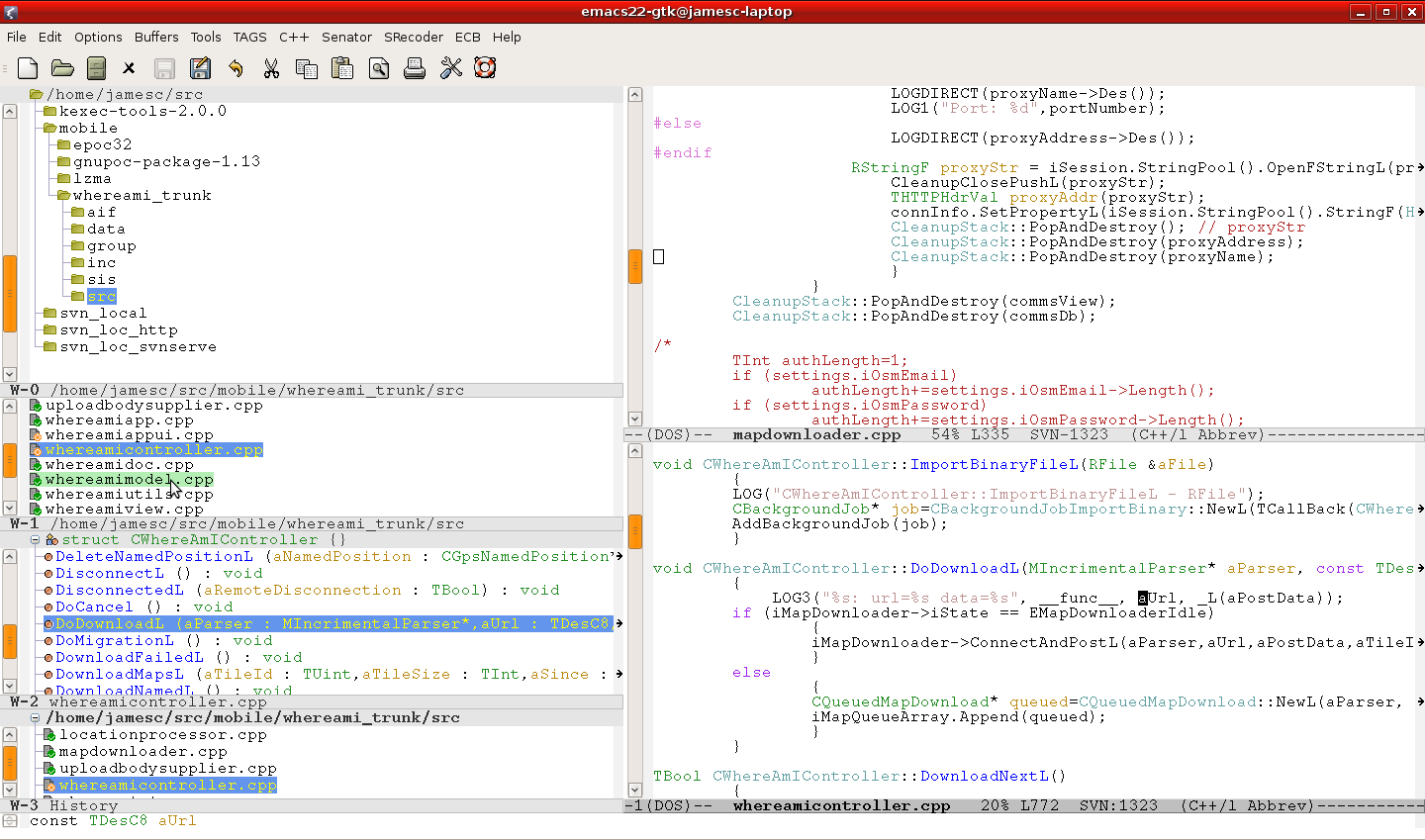Click the open folder icon of /home/jamesc/src root
Viewport: 1425px width, 840px height.
click(36, 94)
